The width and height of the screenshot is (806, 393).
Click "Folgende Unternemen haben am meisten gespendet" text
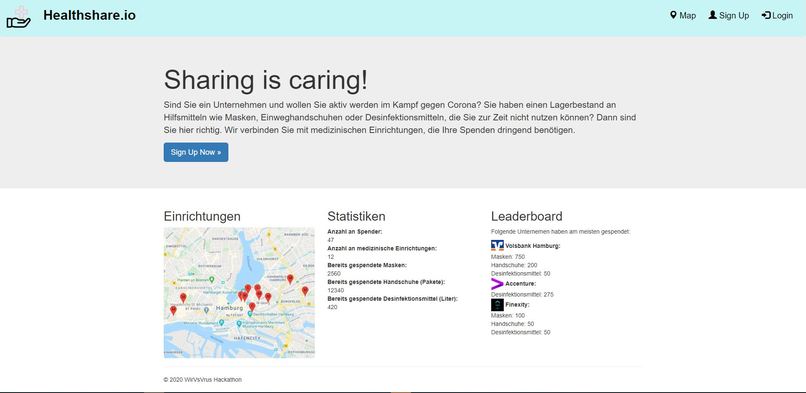(x=560, y=232)
